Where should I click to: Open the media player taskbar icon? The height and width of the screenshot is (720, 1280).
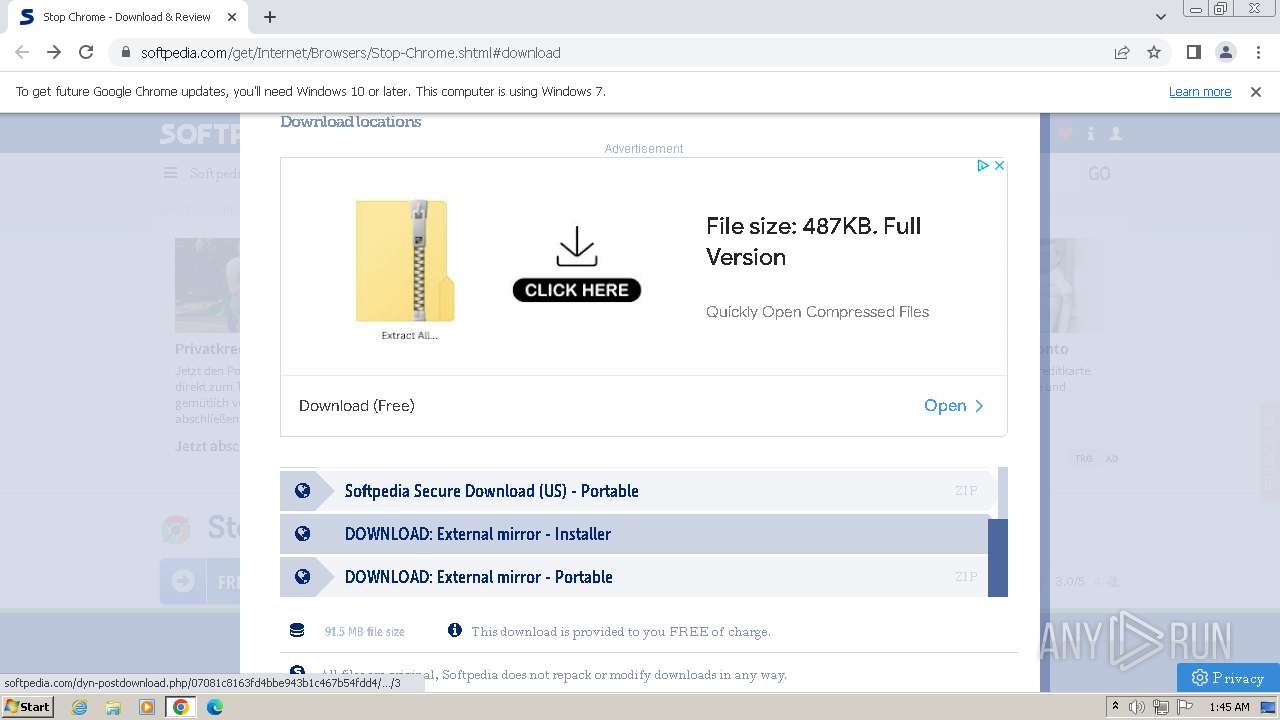pos(147,707)
